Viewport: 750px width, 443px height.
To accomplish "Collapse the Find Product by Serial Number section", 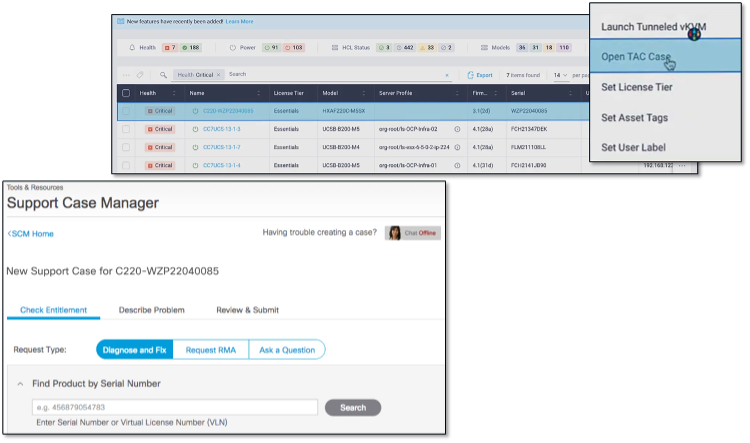I will 21,383.
